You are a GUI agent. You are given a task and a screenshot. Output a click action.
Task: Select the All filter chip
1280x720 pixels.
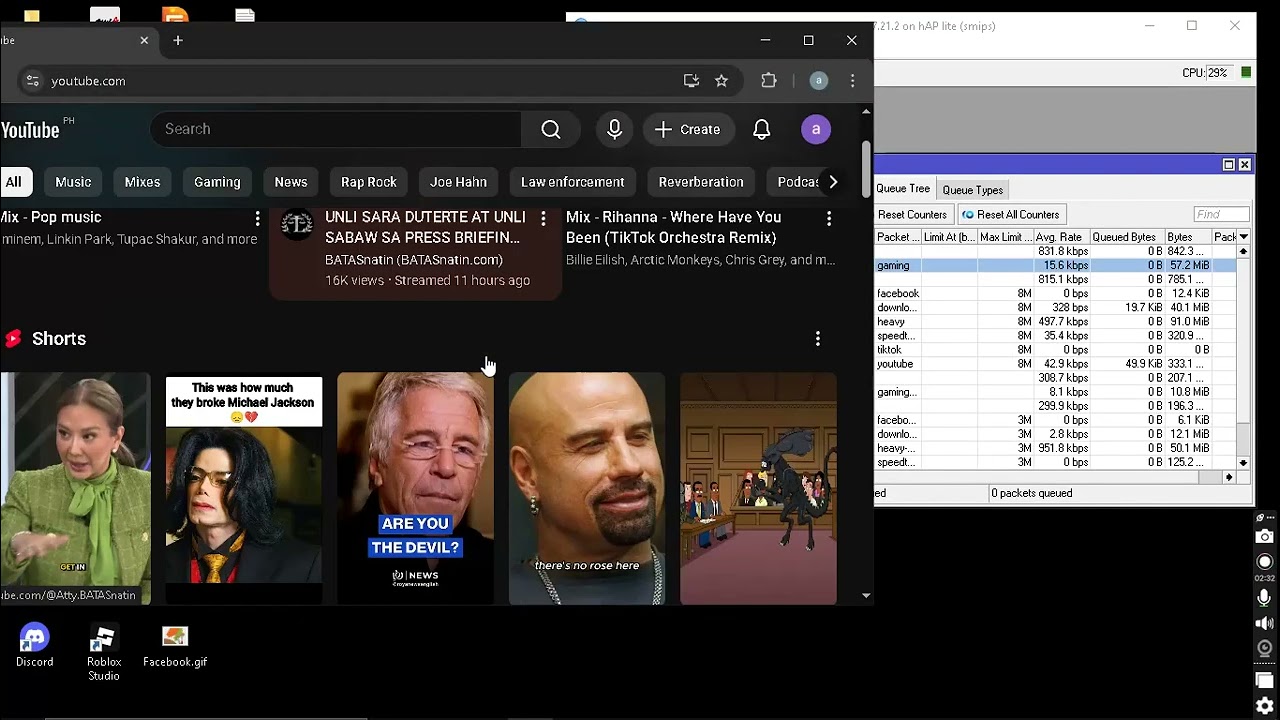(x=14, y=182)
